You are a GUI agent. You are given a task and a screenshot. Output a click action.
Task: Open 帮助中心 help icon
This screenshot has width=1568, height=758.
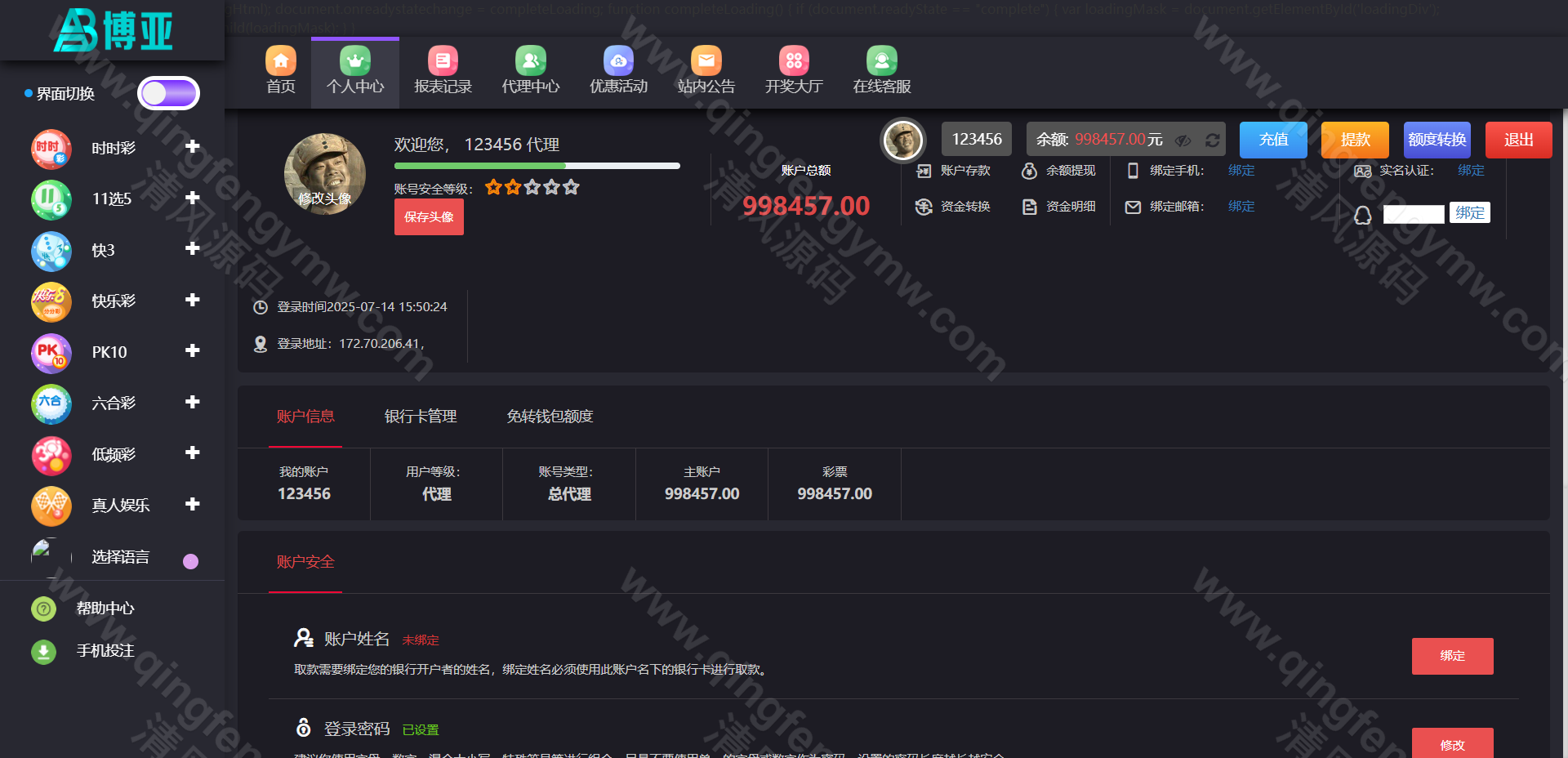pyautogui.click(x=43, y=609)
